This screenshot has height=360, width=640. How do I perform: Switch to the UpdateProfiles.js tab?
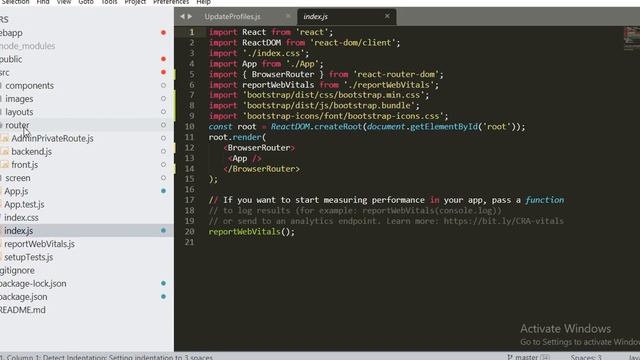(x=233, y=17)
